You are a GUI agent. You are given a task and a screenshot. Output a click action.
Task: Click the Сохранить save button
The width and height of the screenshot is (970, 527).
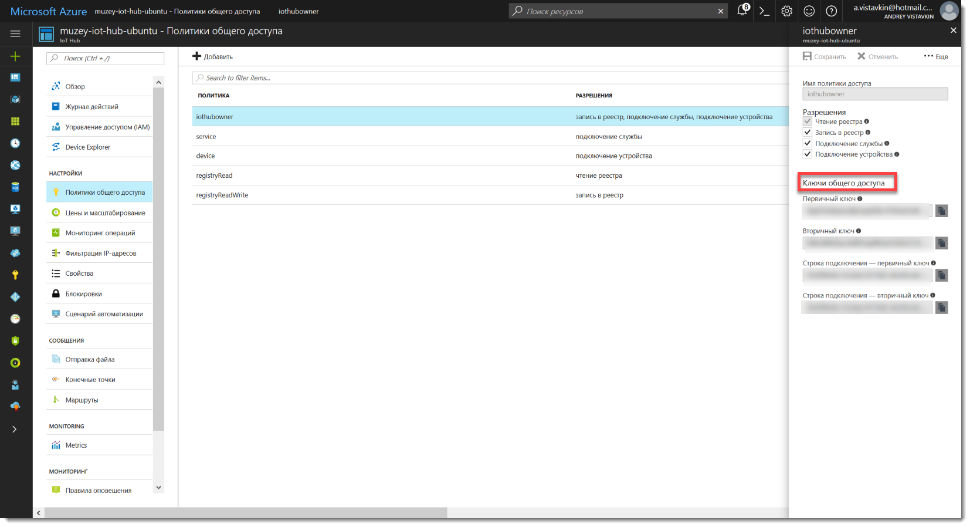click(x=824, y=56)
